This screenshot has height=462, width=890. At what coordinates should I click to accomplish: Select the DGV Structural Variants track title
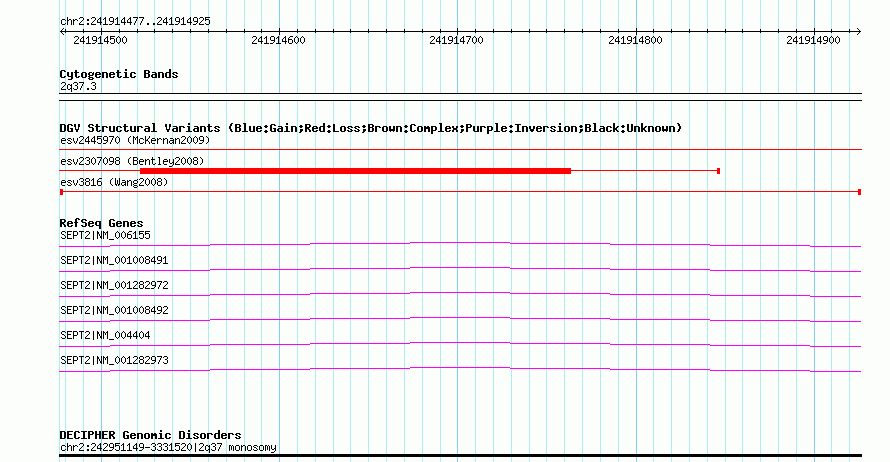370,128
